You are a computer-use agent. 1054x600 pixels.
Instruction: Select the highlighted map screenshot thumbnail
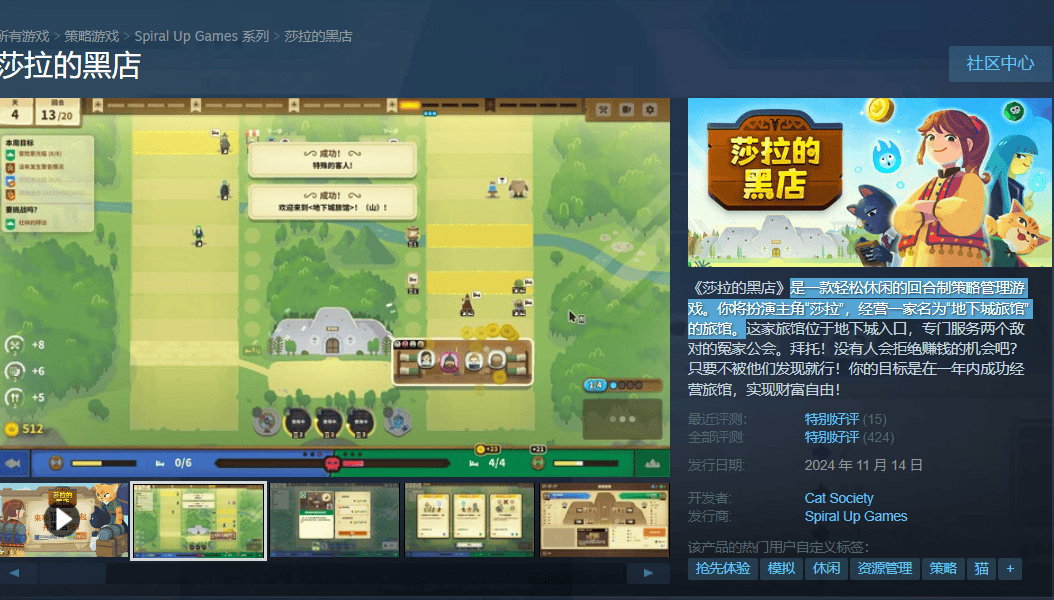click(199, 520)
